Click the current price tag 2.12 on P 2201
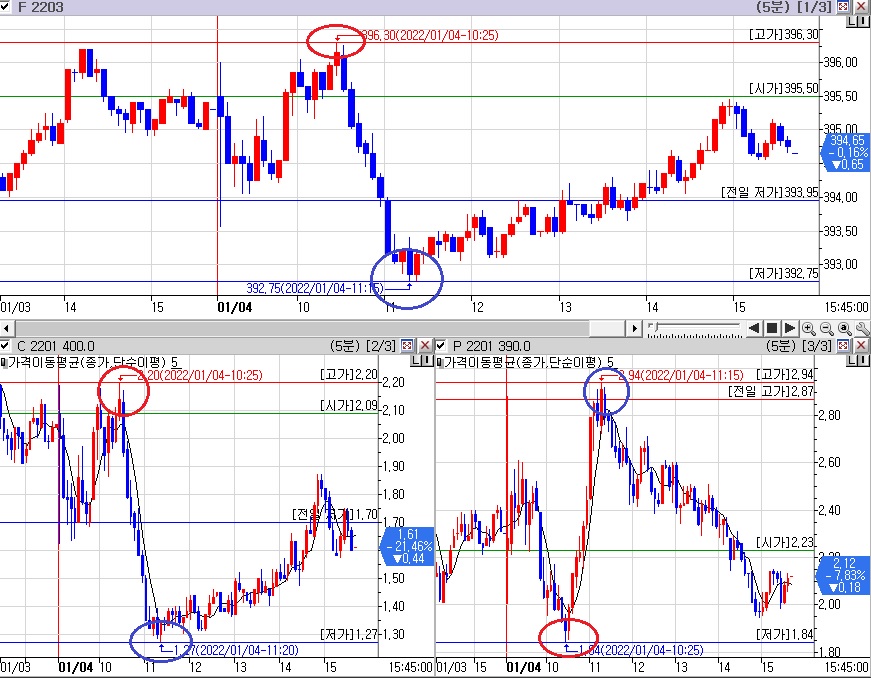Viewport: 871px width, 678px height. [x=844, y=575]
